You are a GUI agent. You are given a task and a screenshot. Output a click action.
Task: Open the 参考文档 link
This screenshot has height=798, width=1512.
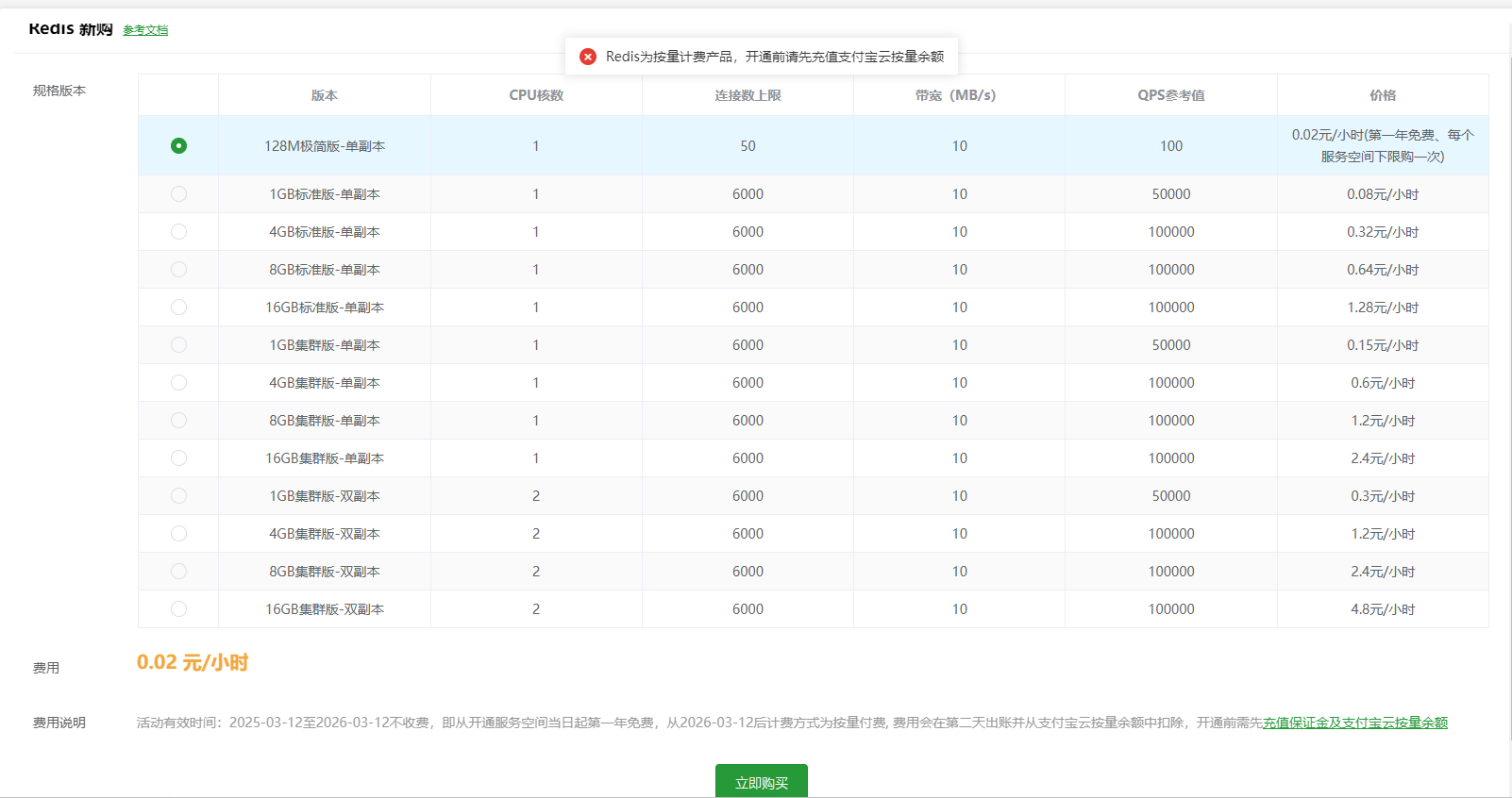145,30
